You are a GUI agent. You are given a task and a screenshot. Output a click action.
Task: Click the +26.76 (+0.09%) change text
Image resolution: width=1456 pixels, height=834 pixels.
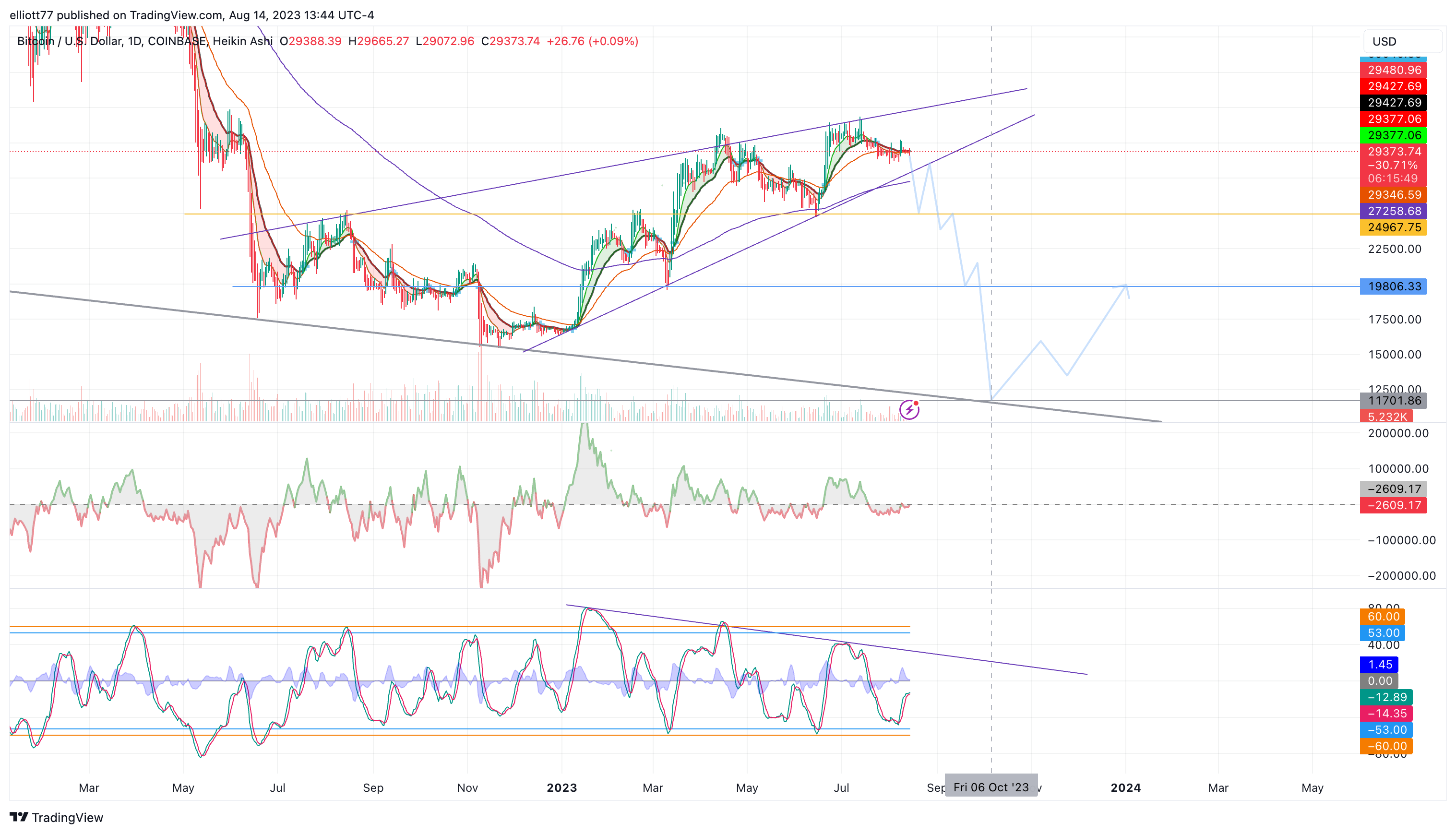[592, 41]
